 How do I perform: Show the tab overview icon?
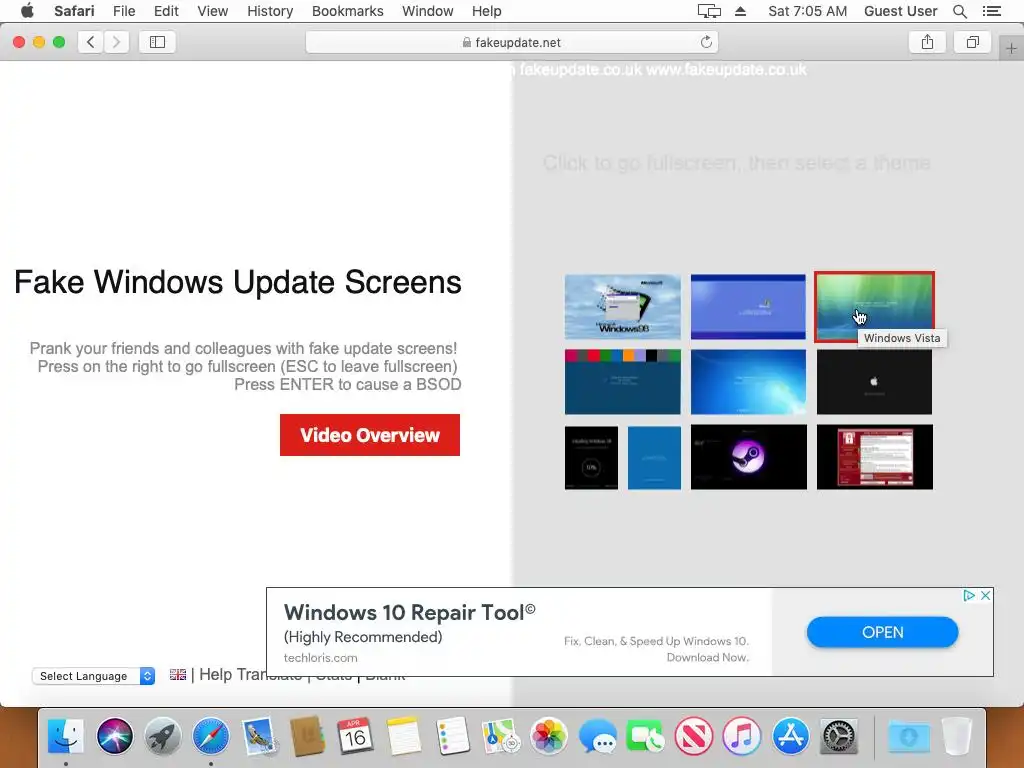pyautogui.click(x=972, y=42)
